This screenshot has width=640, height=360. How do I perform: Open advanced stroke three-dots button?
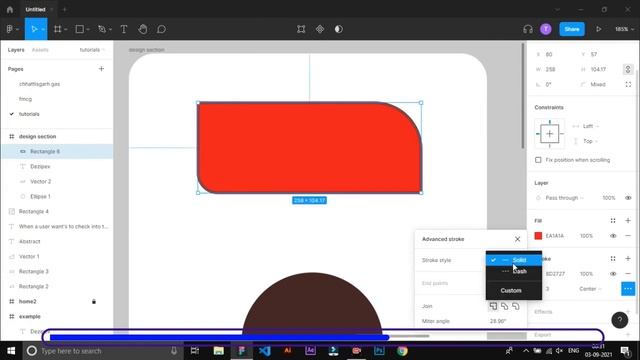click(628, 289)
